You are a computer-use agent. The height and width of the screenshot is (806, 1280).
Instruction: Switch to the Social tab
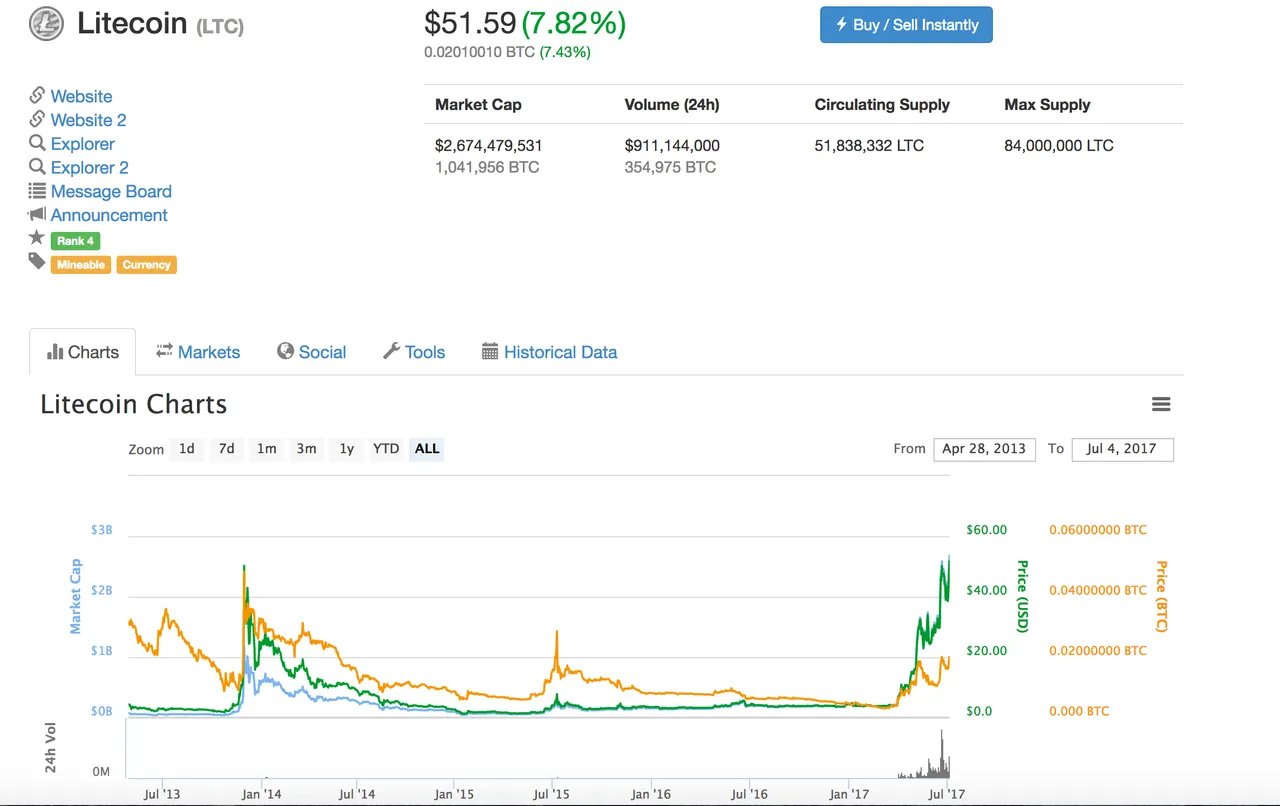point(311,352)
